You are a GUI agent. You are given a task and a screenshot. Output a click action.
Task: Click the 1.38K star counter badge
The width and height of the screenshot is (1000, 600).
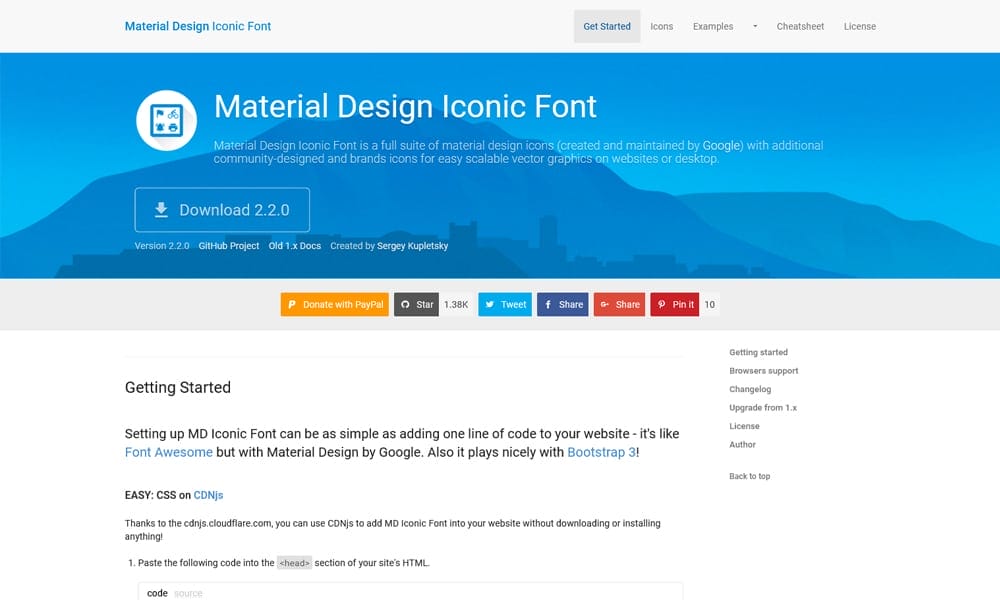[456, 304]
